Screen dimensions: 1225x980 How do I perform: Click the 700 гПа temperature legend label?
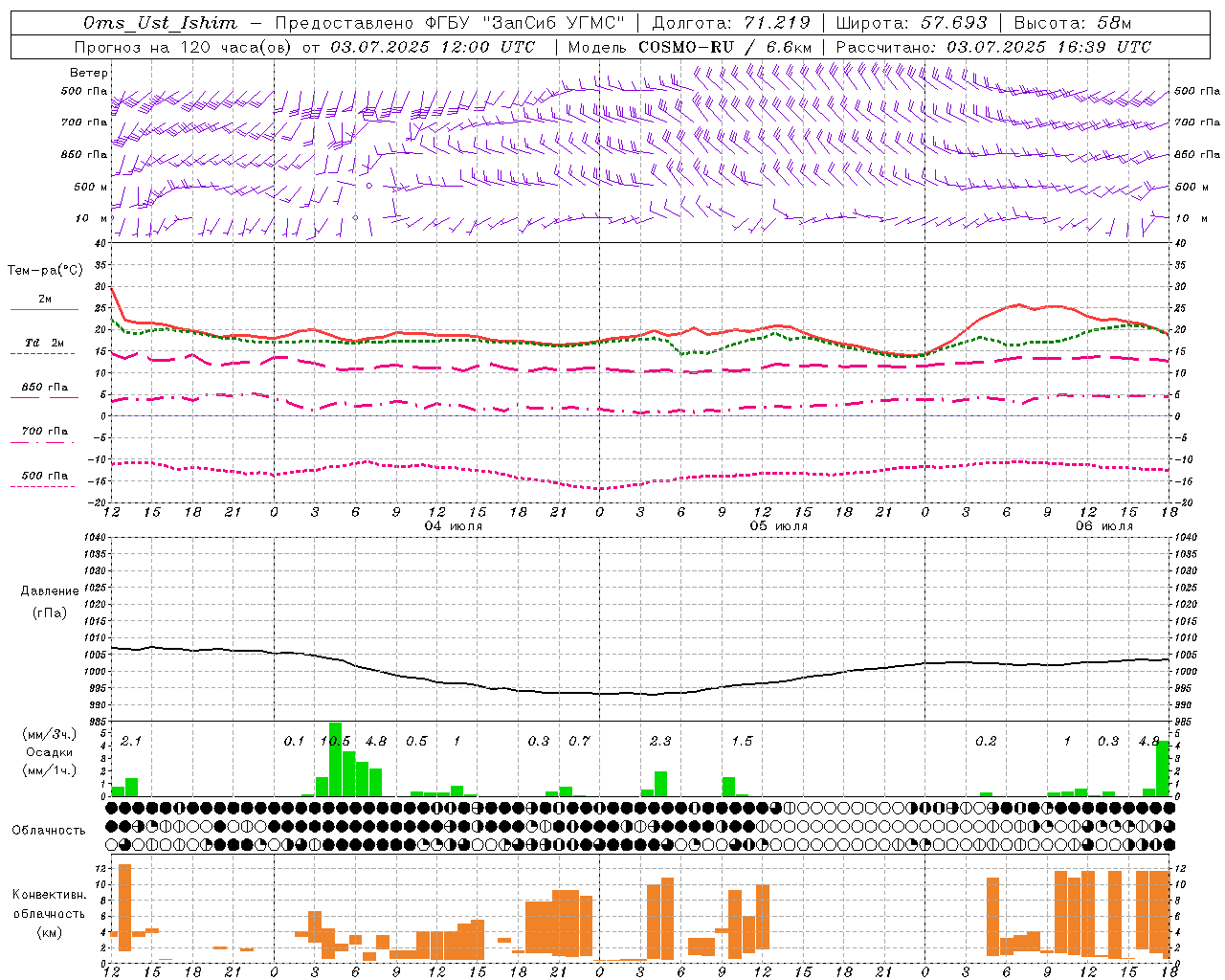coord(45,432)
